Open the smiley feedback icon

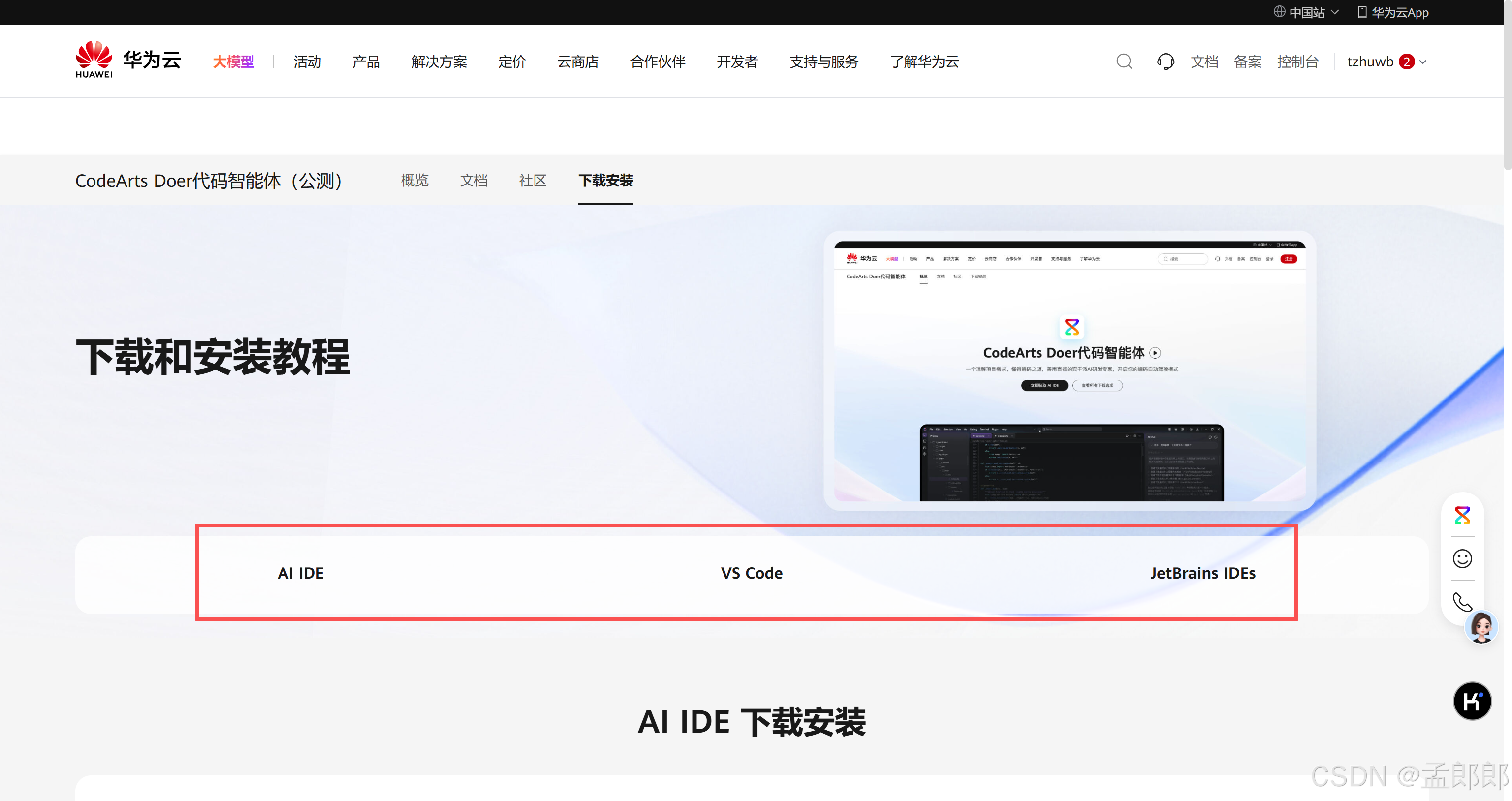point(1462,558)
